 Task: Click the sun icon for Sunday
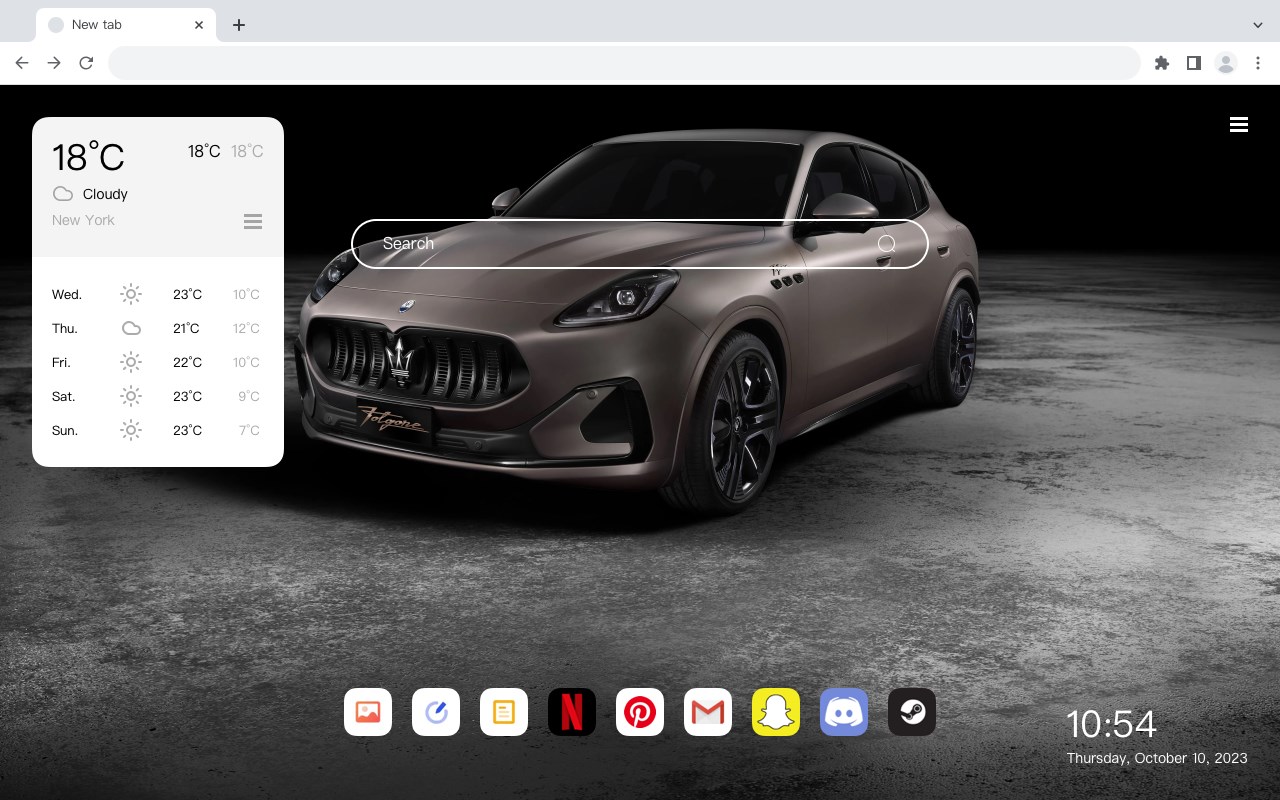(131, 430)
